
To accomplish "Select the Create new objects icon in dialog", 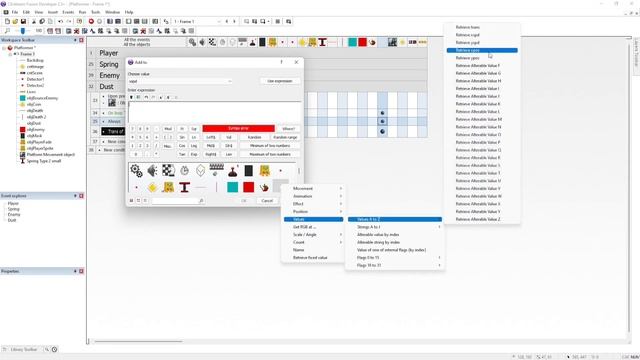I will click(x=200, y=171).
